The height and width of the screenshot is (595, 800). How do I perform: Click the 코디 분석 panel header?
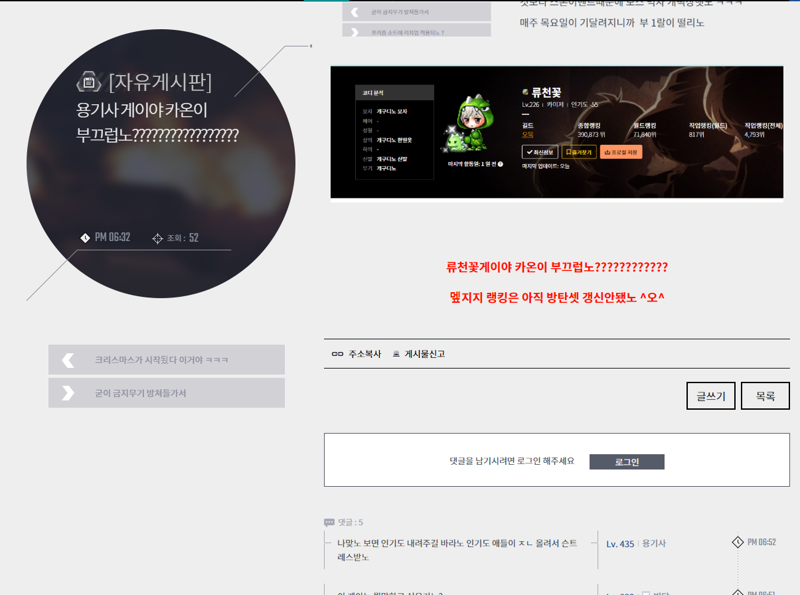tap(394, 93)
